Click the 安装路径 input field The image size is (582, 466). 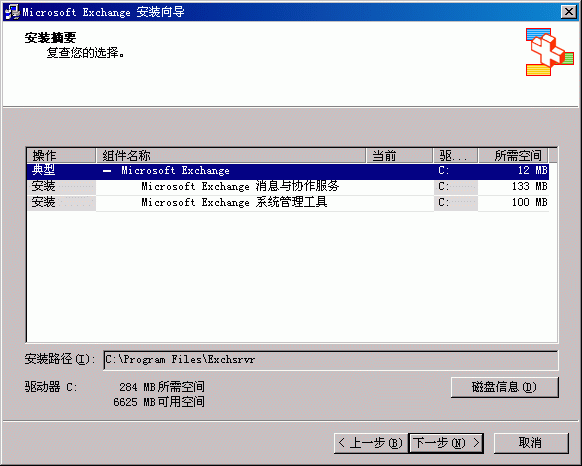pyautogui.click(x=331, y=360)
